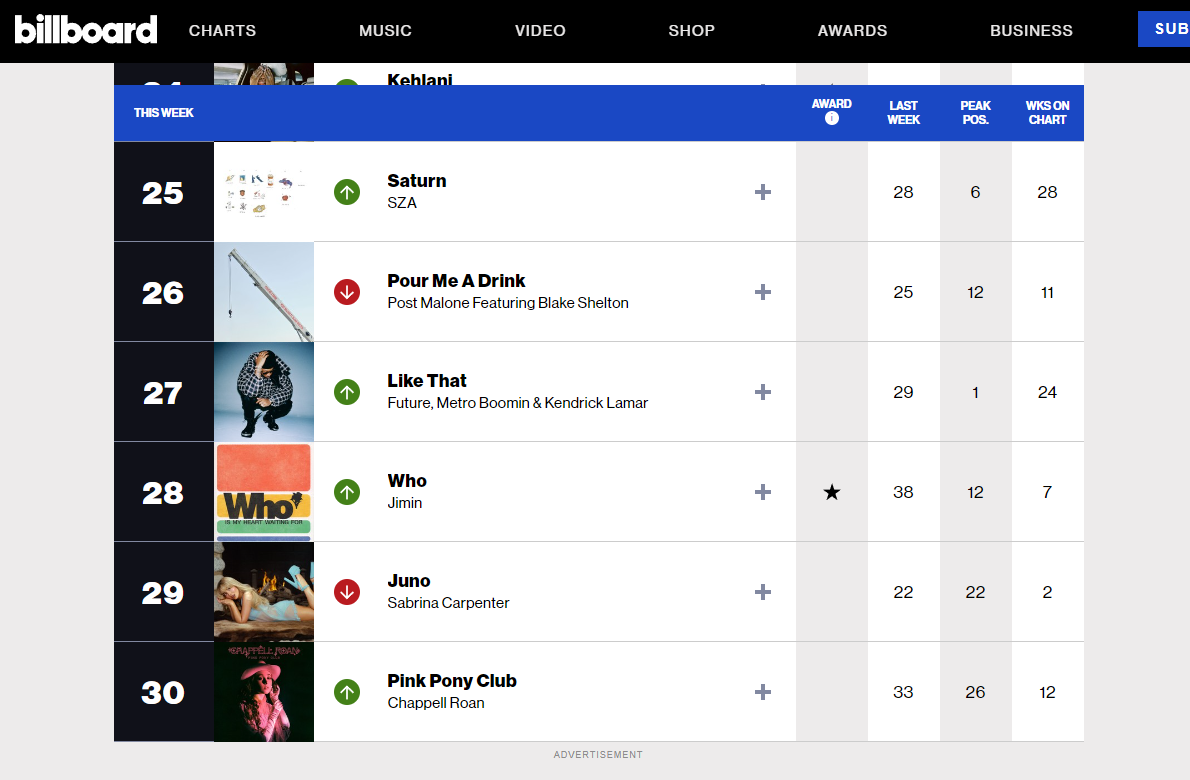Click peak position 6 for Saturn

(x=975, y=192)
